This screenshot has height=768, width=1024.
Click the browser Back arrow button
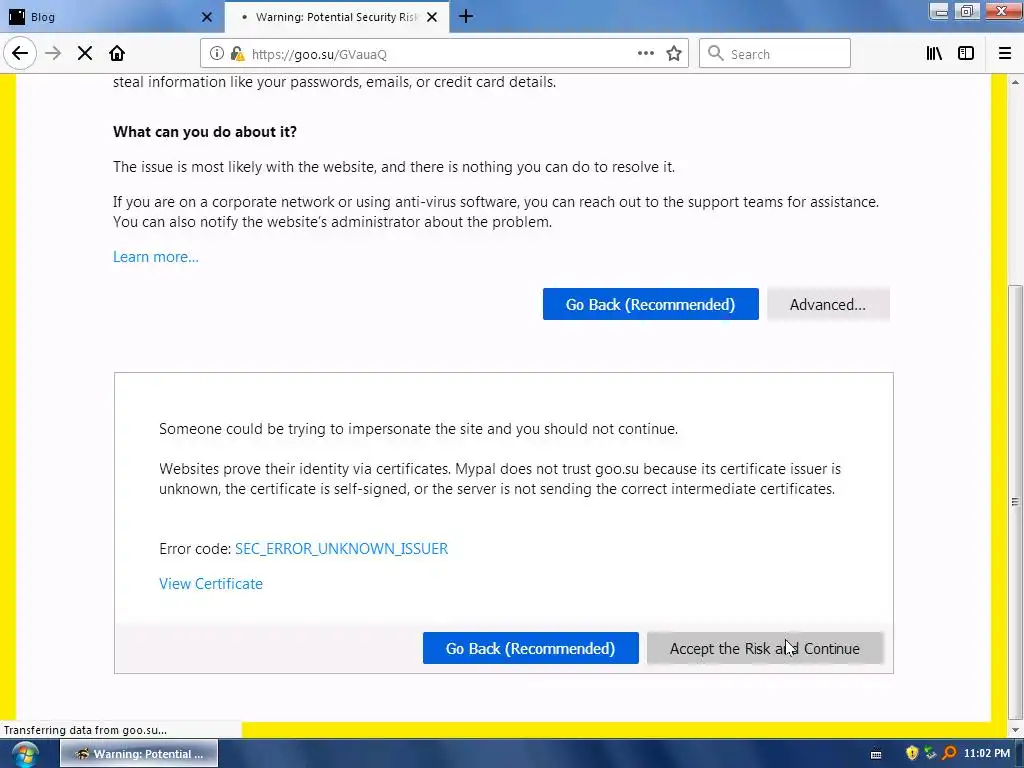(20, 54)
